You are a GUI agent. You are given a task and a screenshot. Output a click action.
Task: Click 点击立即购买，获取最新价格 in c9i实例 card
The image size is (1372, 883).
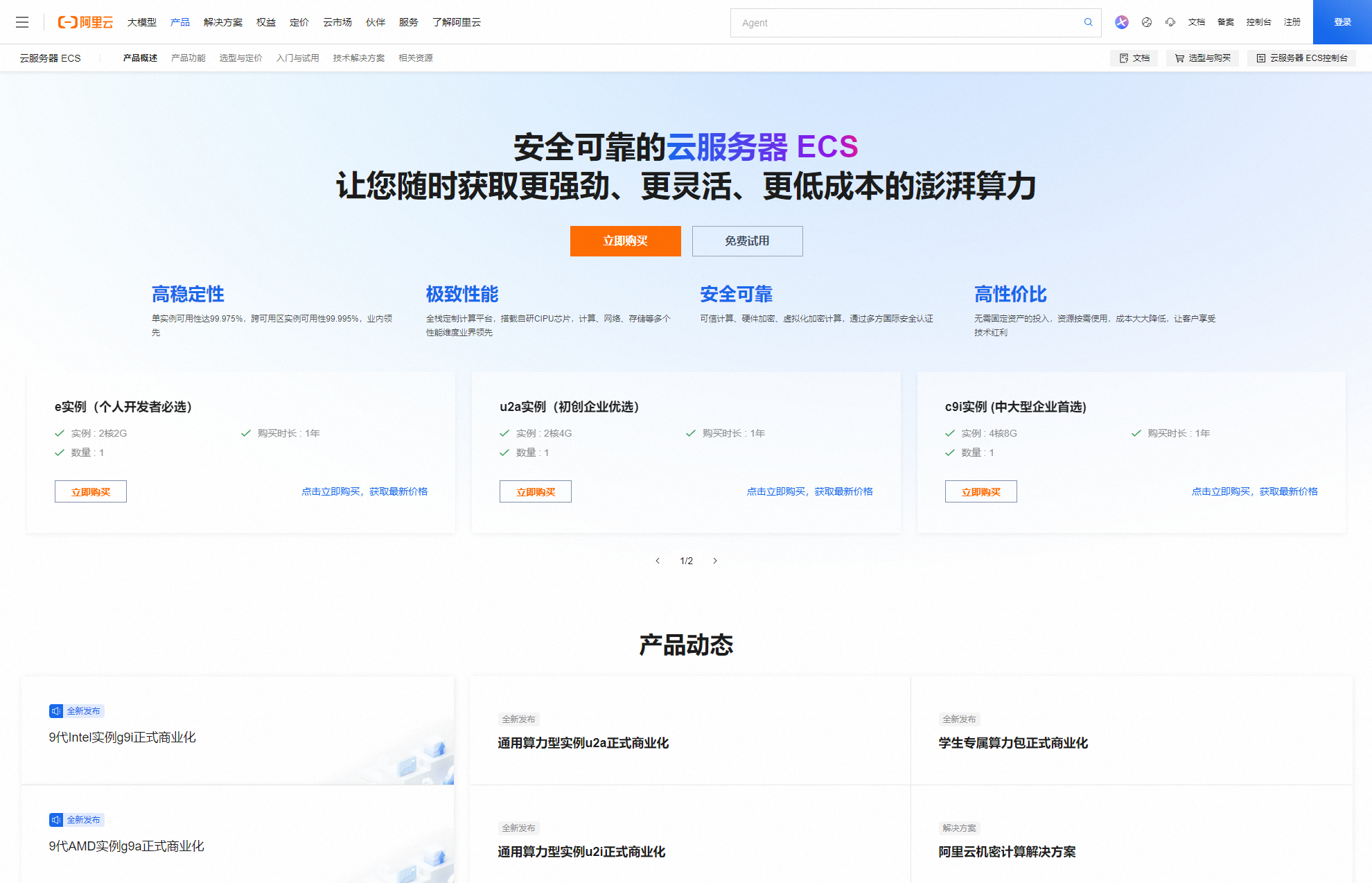coord(1255,491)
